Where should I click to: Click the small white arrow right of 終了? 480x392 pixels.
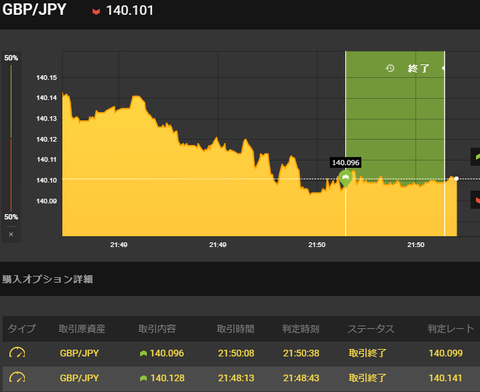(x=443, y=68)
